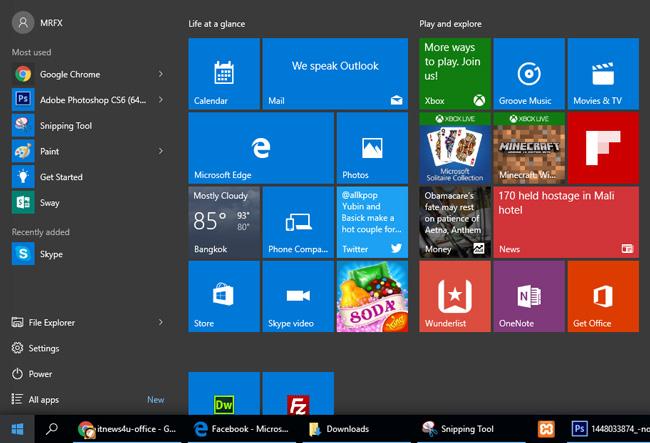Open the Xbox tile
650x443 pixels.
tap(455, 74)
